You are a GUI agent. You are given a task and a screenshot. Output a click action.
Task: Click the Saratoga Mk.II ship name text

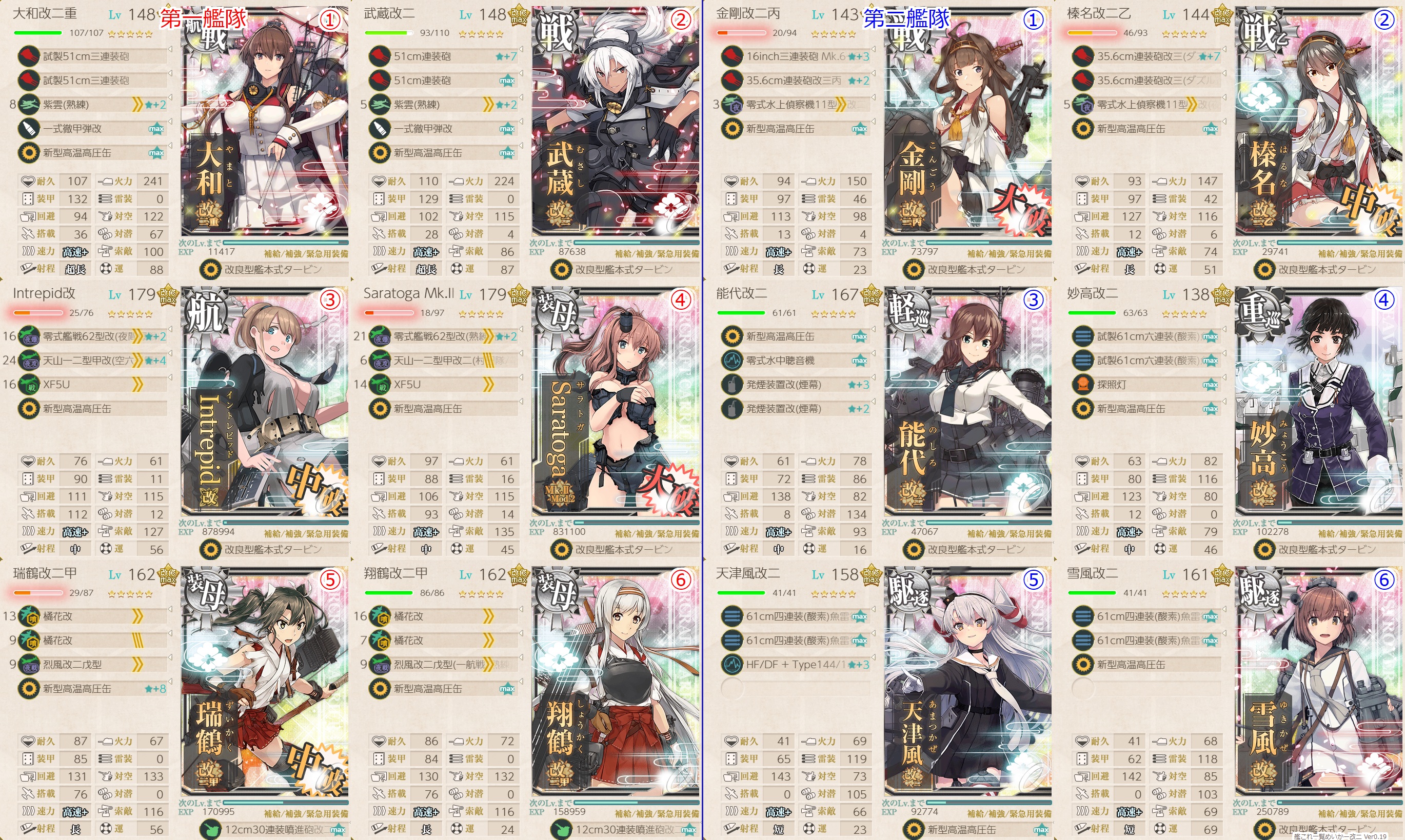[x=409, y=293]
